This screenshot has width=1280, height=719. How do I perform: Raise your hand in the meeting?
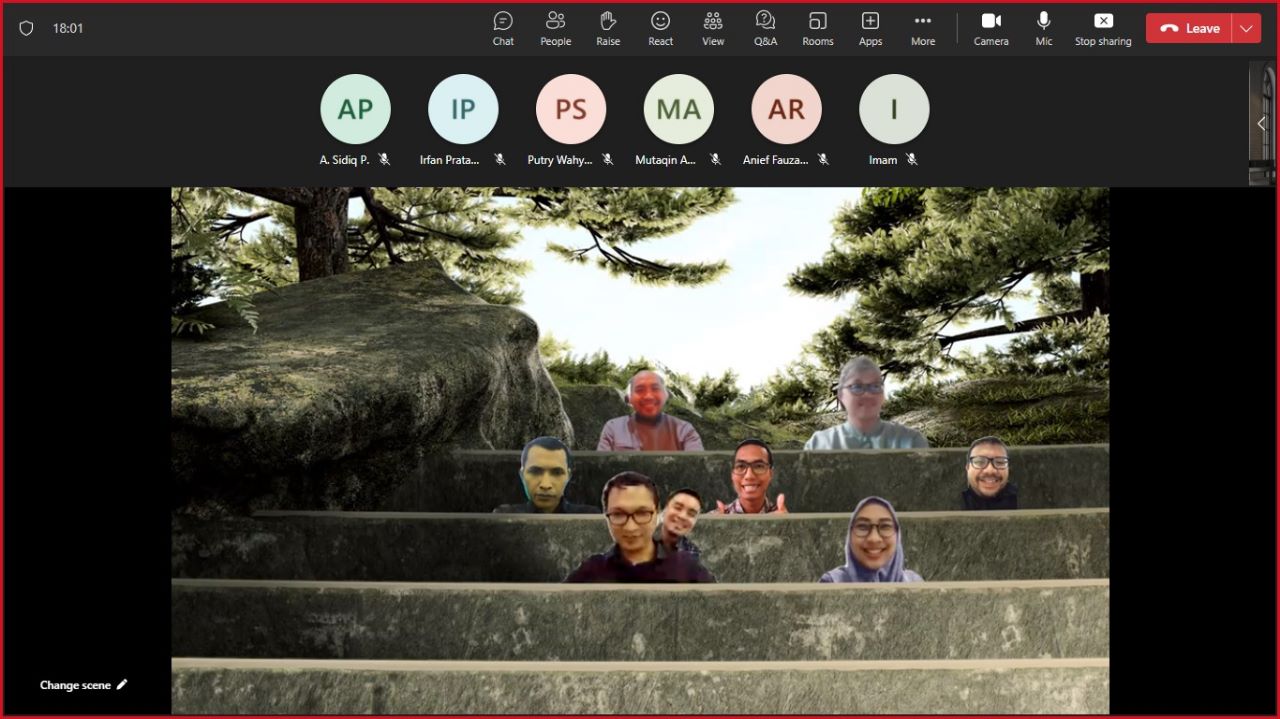point(608,28)
